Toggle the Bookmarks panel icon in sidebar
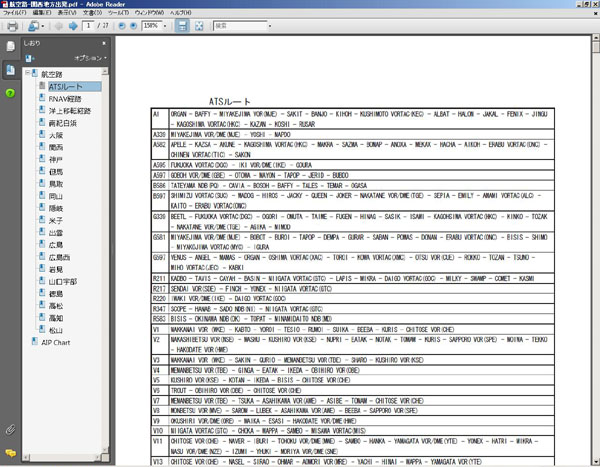 coord(10,70)
